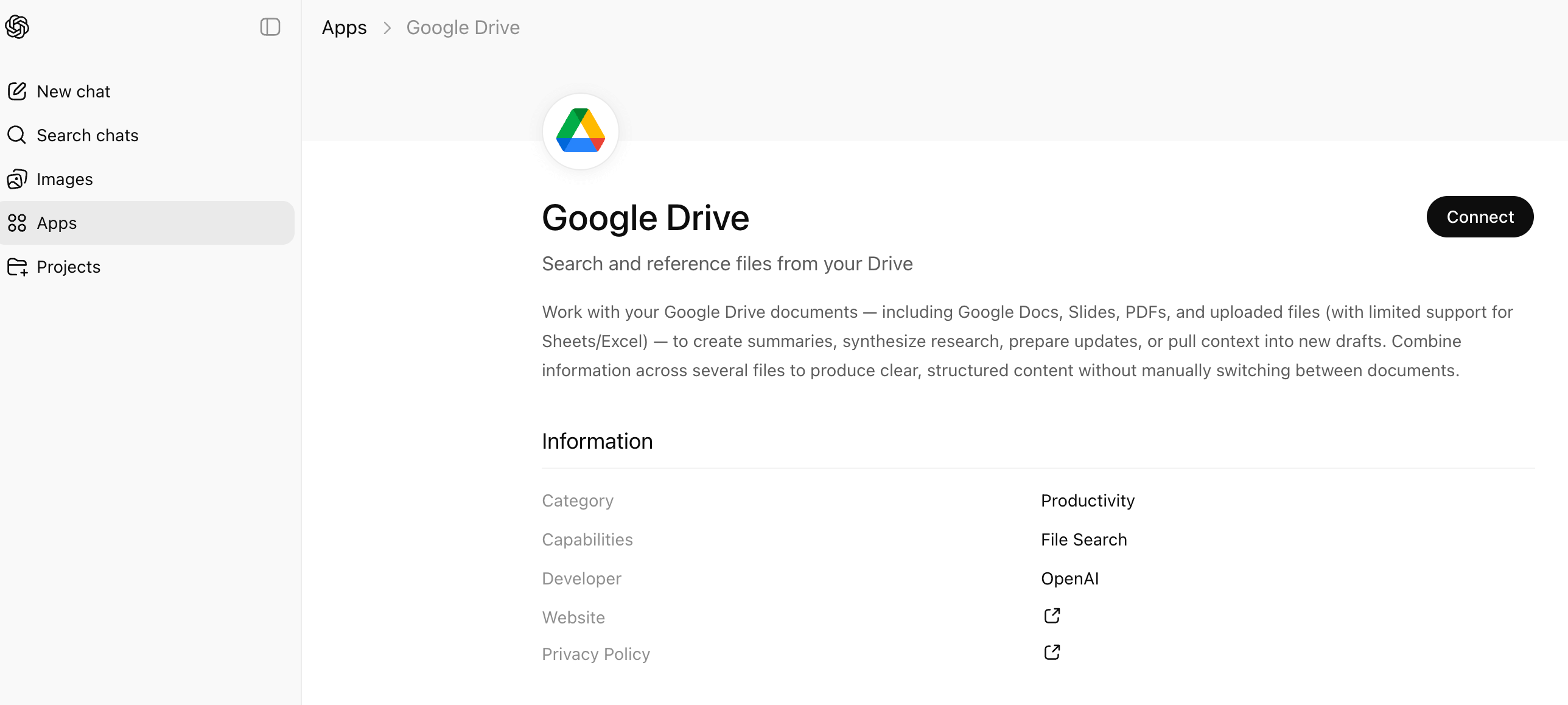Start a New chat from sidebar
Screen dimensions: 1568x705
pos(73,91)
